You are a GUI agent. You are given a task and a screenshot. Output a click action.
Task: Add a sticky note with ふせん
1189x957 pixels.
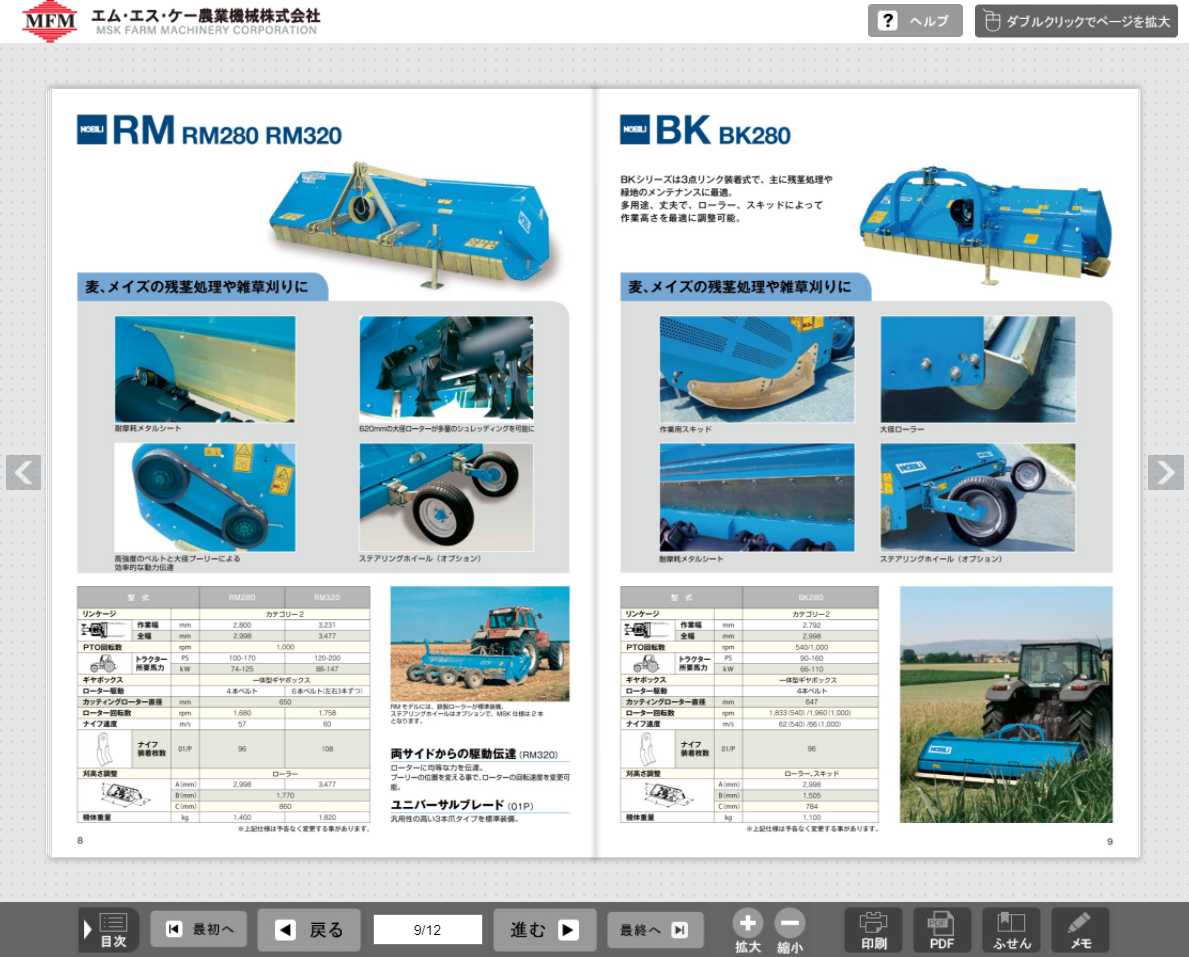point(1012,930)
